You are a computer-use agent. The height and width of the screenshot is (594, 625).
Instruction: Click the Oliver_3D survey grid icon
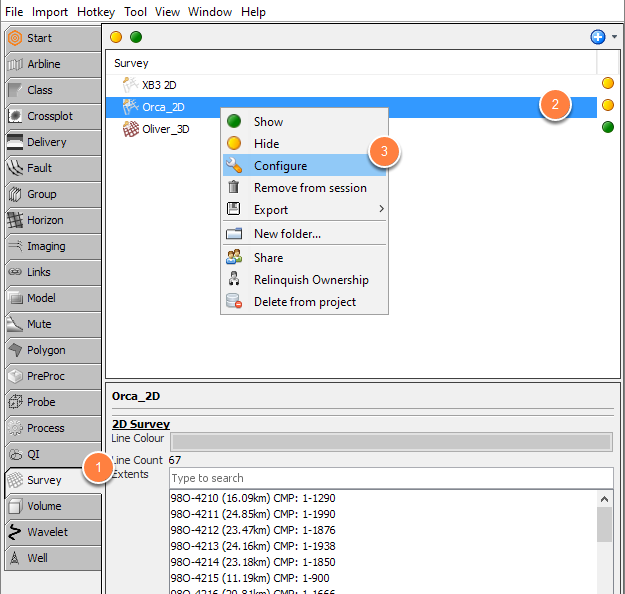click(131, 129)
